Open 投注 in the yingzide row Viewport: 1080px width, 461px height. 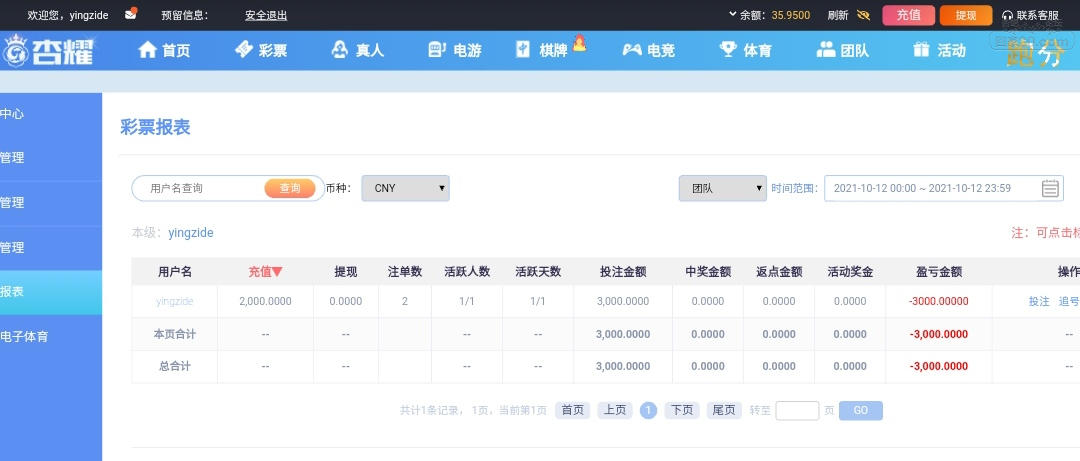tap(1039, 301)
